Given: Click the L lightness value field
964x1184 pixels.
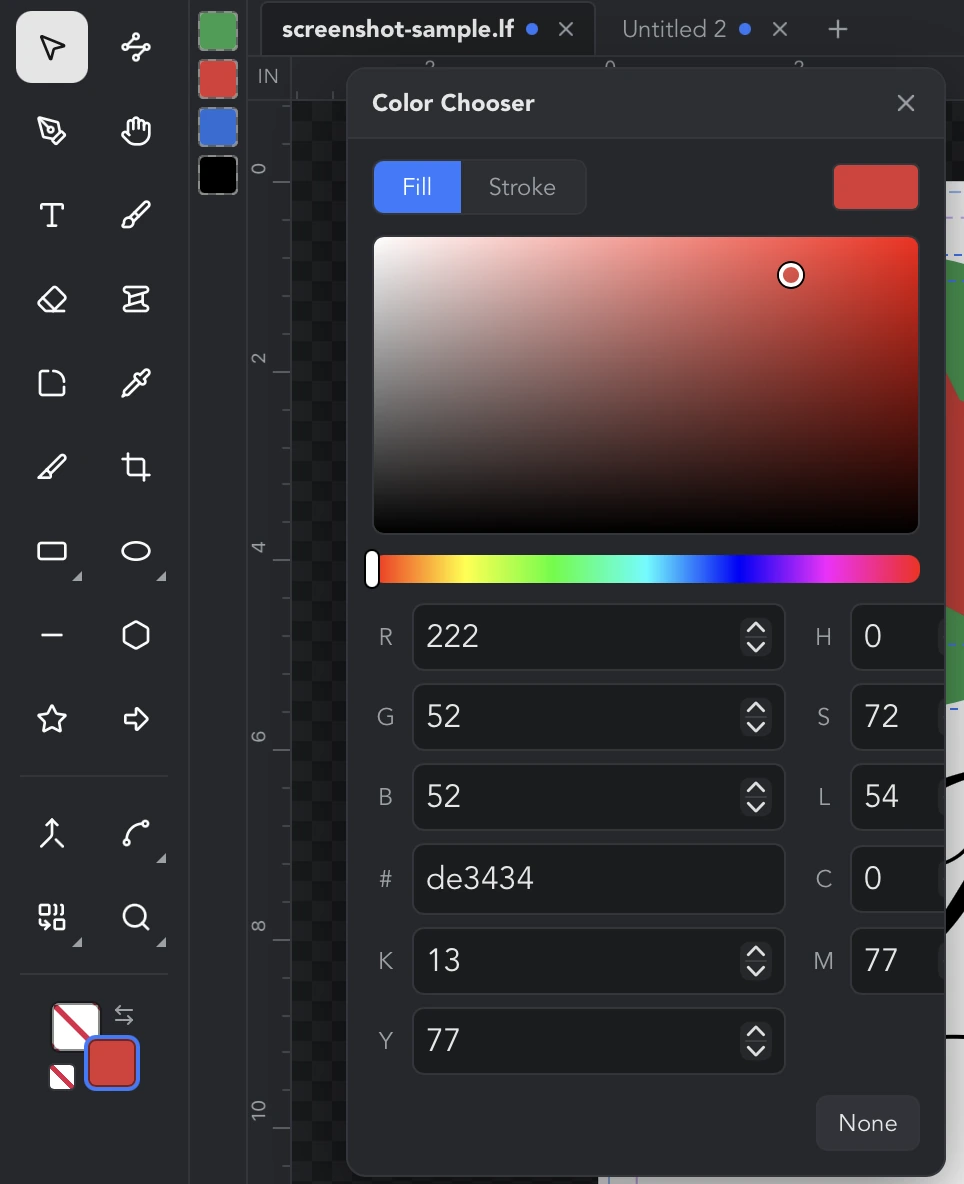Looking at the screenshot, I should click(898, 797).
